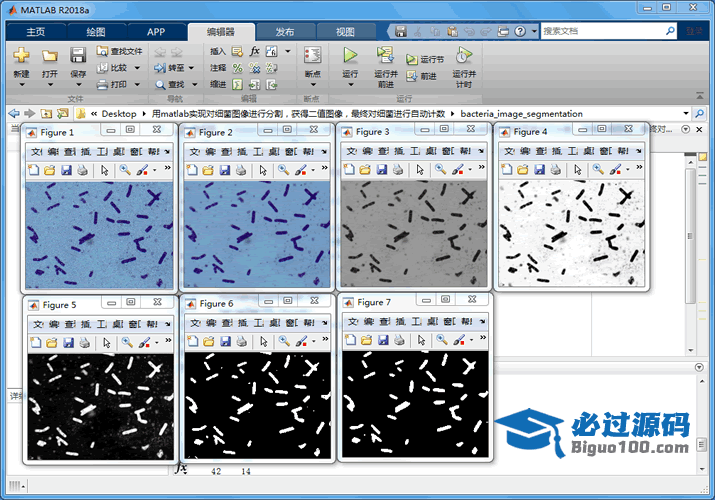The height and width of the screenshot is (500, 715).
Task: Expand the Run button dropdown arrow
Action: (350, 85)
